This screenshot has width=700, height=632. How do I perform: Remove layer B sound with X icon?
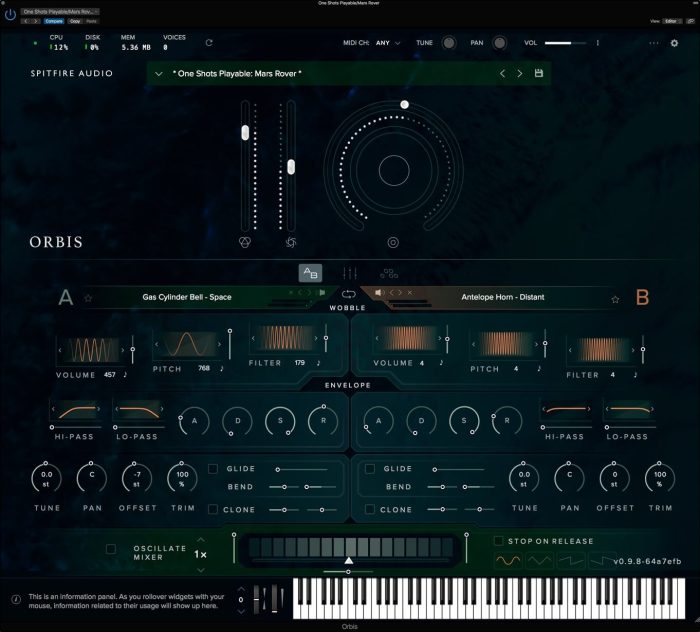tap(409, 292)
